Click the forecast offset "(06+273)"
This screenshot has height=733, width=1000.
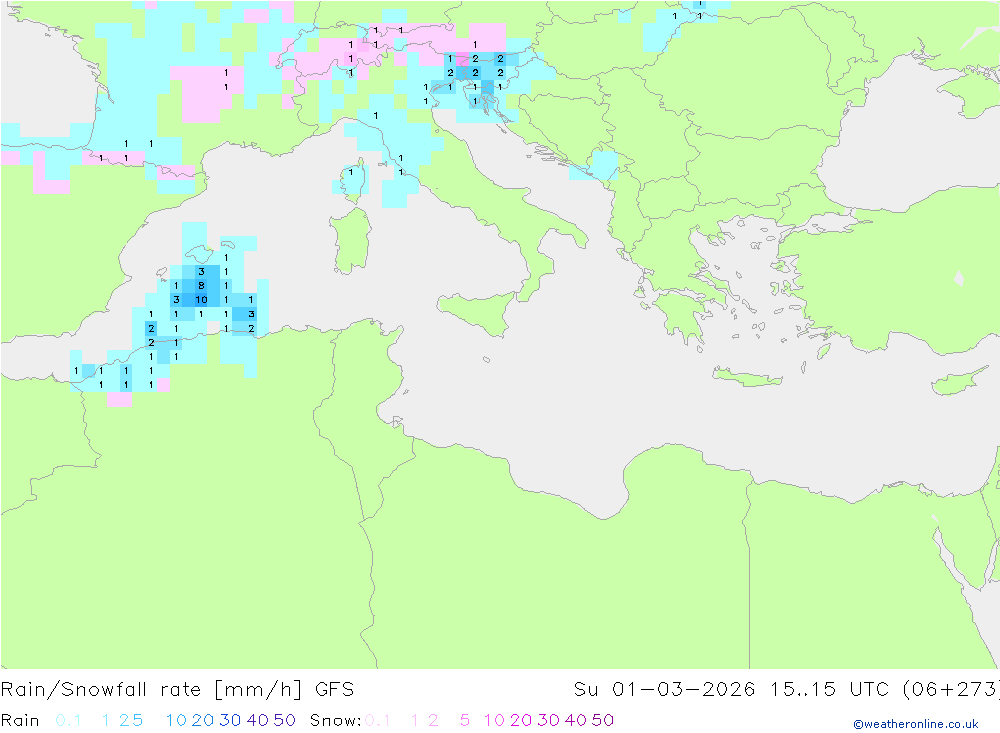coord(951,690)
